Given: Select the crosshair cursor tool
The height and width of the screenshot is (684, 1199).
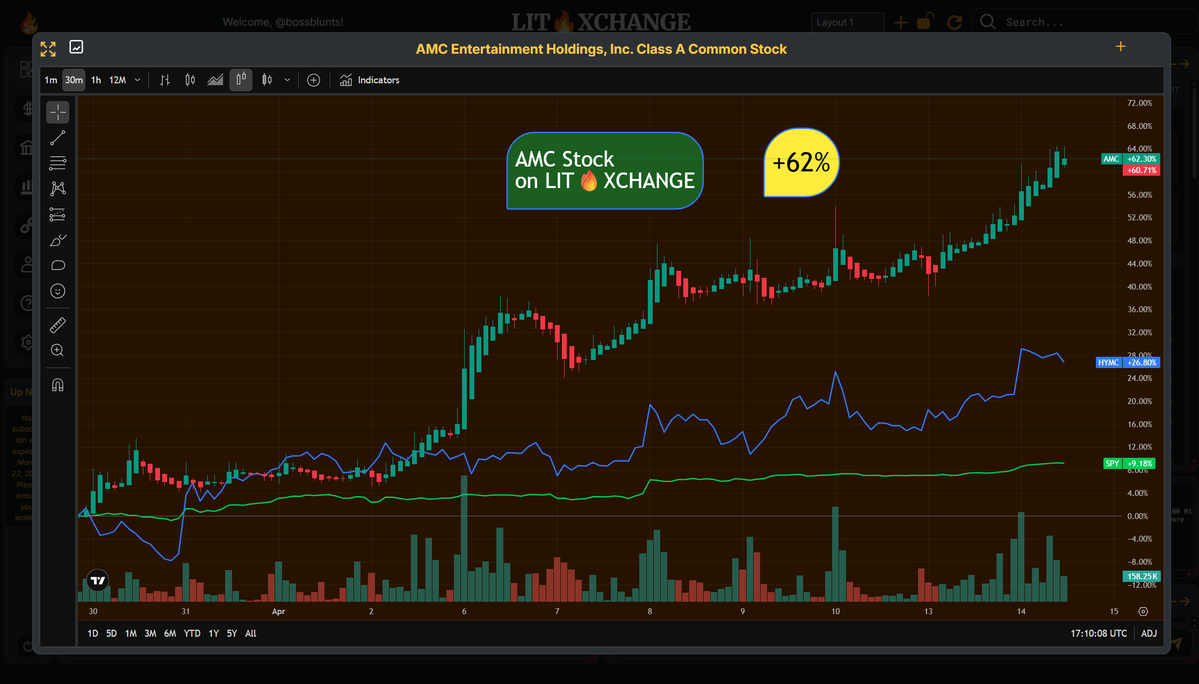Looking at the screenshot, I should point(57,112).
